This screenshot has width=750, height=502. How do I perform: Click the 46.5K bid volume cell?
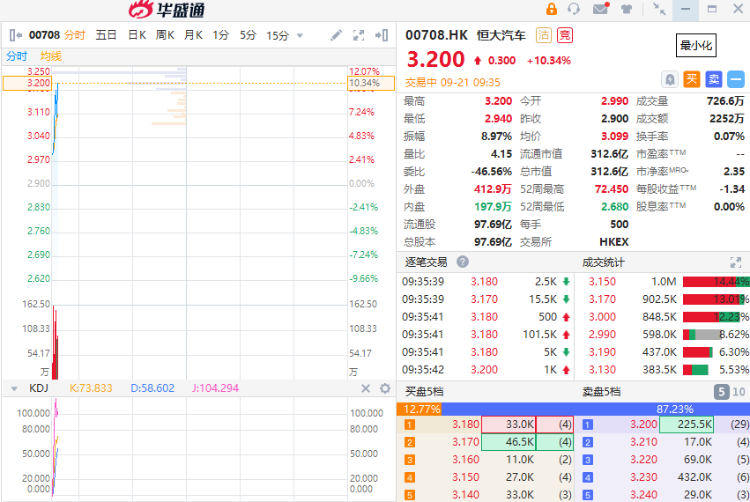pyautogui.click(x=508, y=442)
